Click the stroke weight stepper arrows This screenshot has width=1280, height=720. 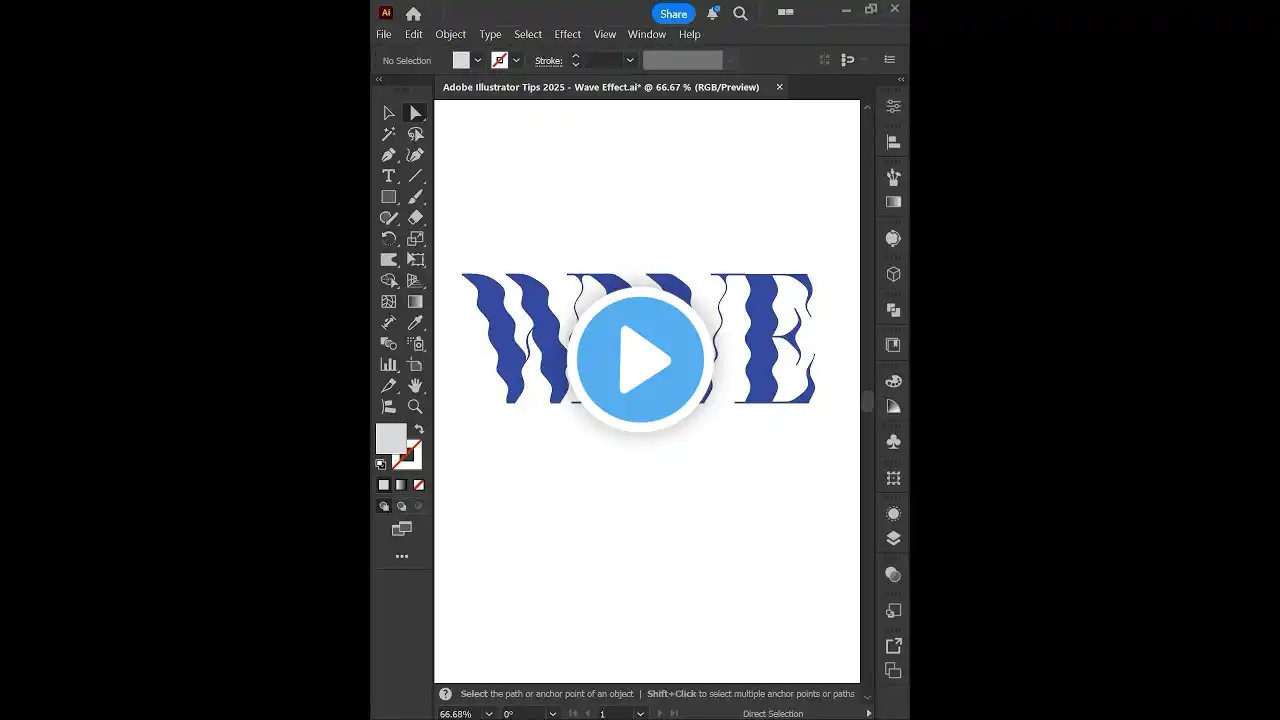[x=575, y=60]
